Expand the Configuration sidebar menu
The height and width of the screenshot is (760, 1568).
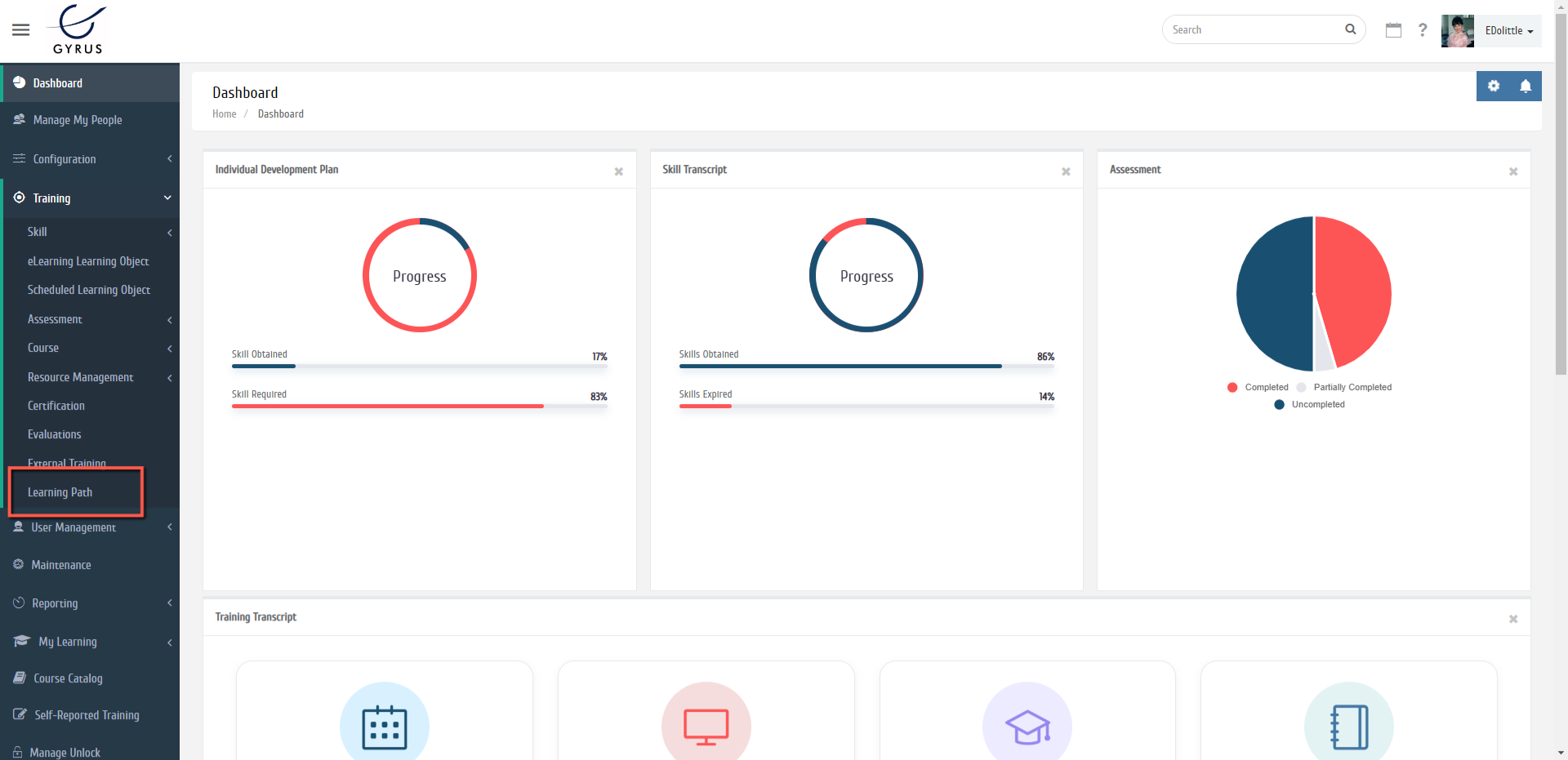tap(90, 159)
